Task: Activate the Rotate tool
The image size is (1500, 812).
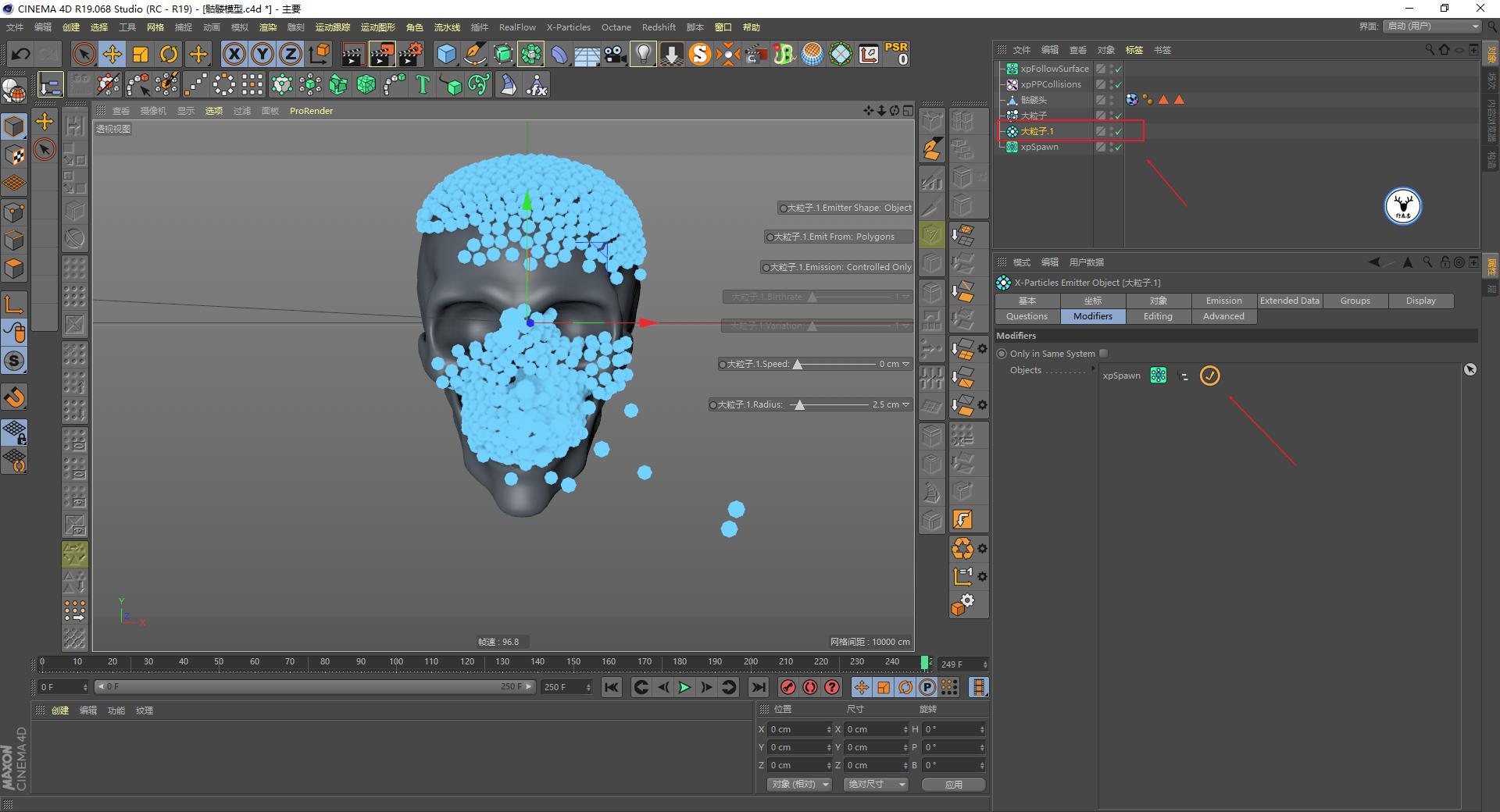Action: coord(170,54)
